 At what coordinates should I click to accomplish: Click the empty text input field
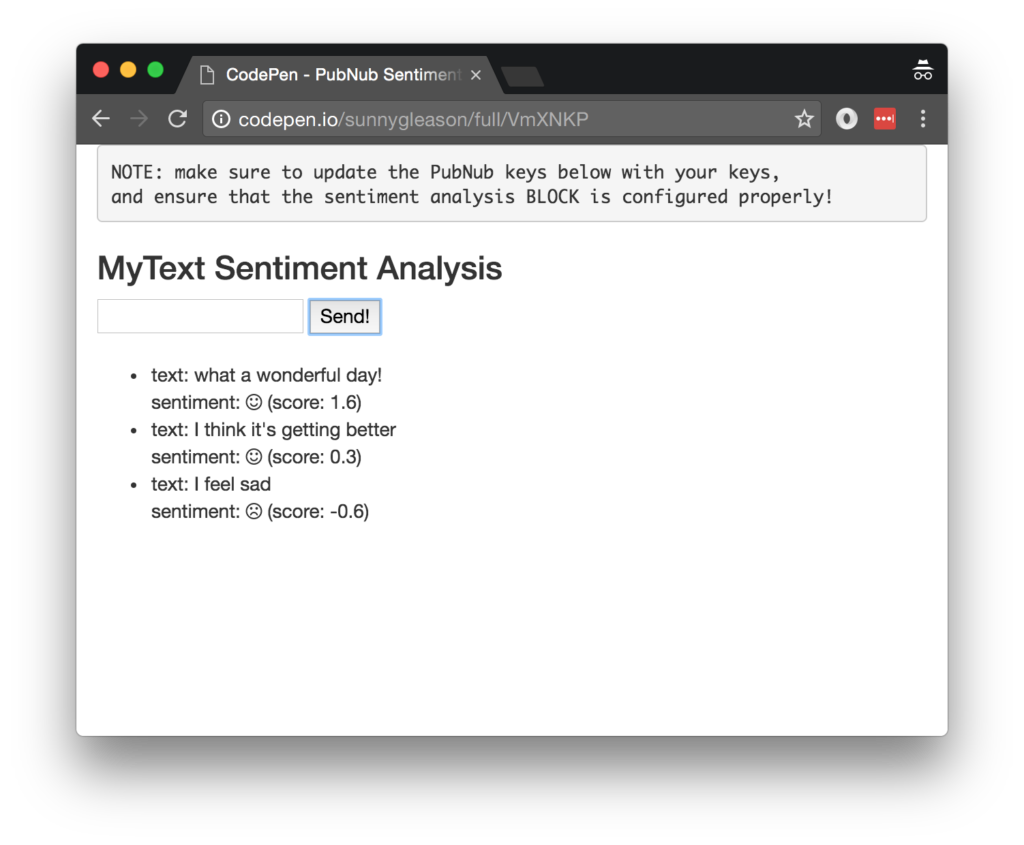[199, 315]
